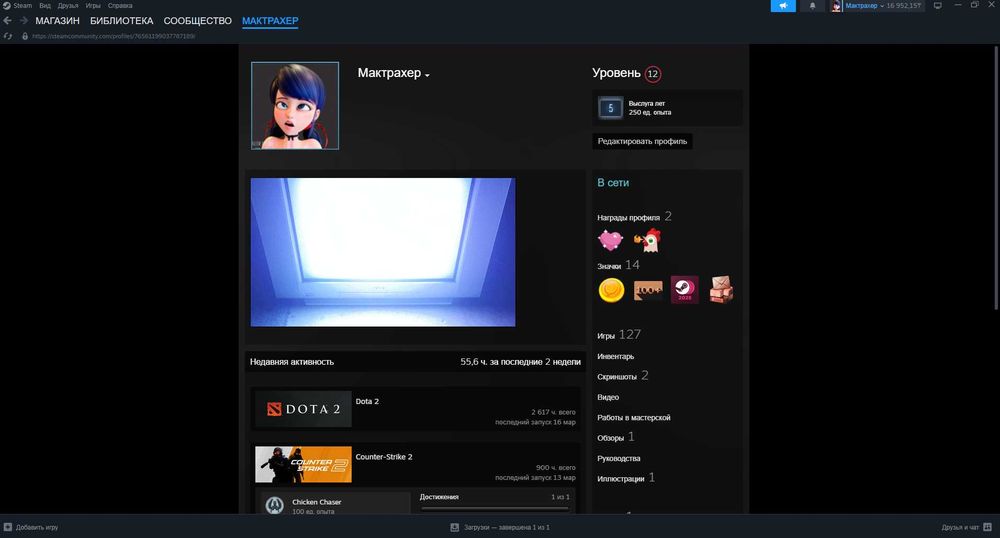Click the Chicken Chaser badge icon
Screen dimensions: 1000x538
click(x=275, y=505)
